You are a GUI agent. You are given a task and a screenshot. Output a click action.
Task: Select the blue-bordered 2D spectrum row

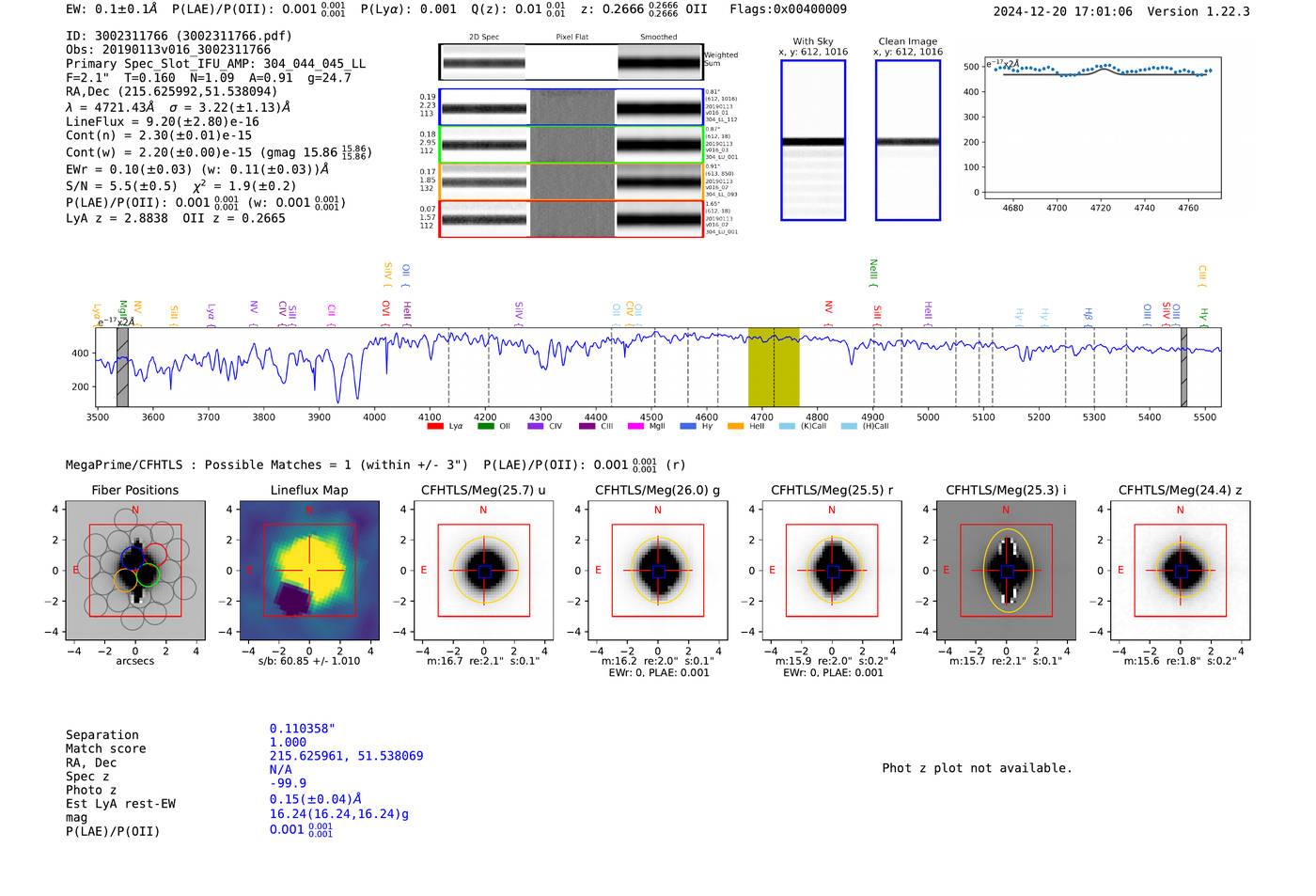(x=484, y=108)
